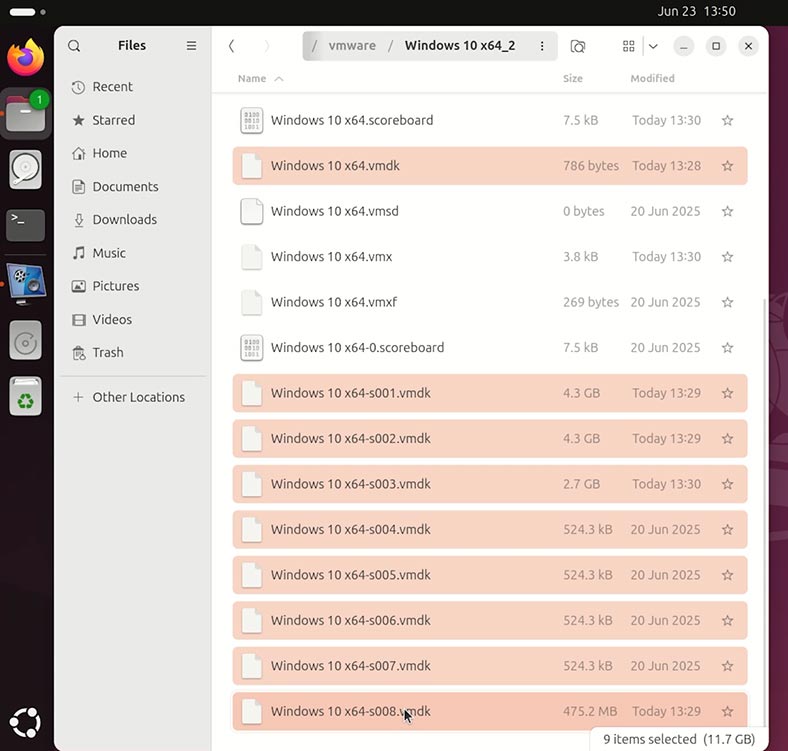Star Windows 10 x64-s002.vmdk file
This screenshot has width=788, height=751.
(x=727, y=439)
